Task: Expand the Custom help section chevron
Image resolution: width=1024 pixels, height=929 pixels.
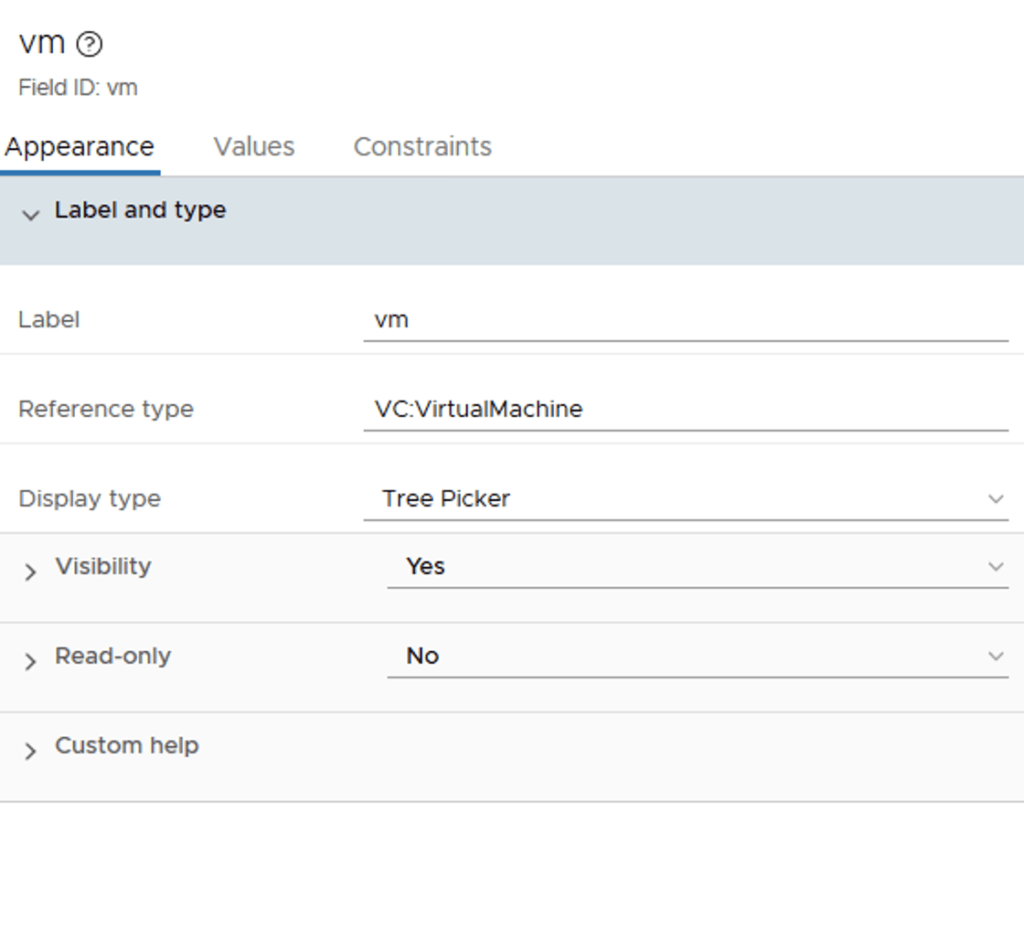Action: click(30, 751)
